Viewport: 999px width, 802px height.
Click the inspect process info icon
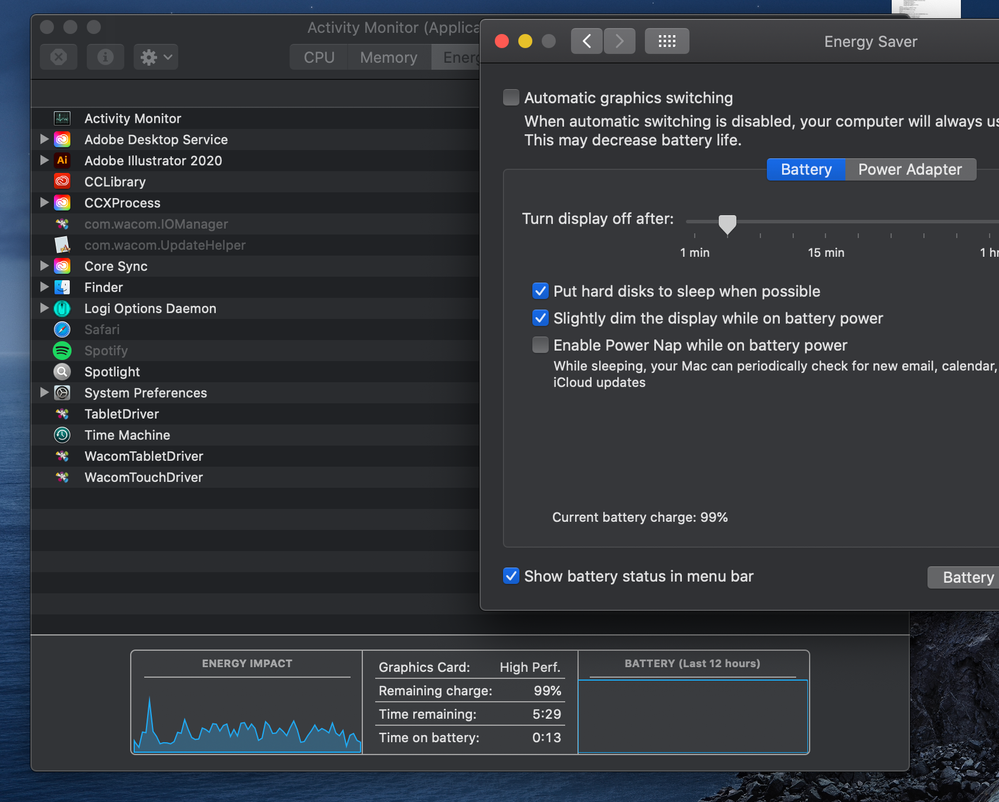tap(105, 57)
